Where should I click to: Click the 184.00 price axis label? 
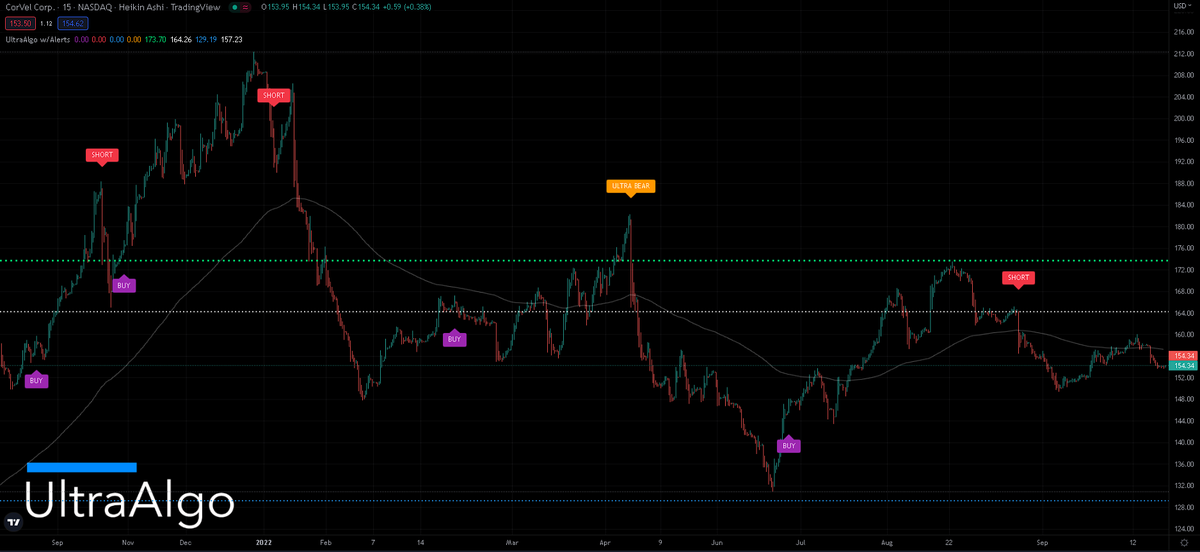[x=1183, y=205]
